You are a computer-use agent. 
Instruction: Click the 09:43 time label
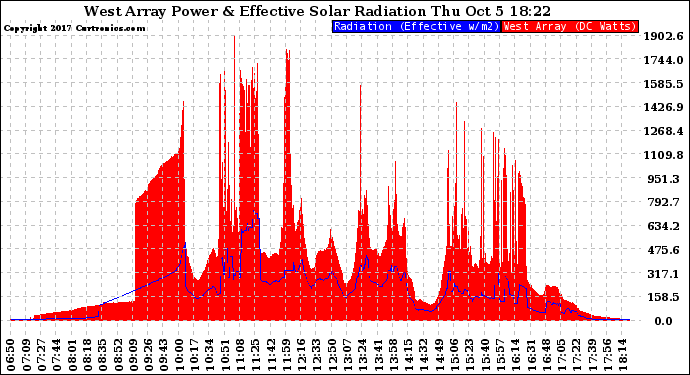tap(164, 355)
